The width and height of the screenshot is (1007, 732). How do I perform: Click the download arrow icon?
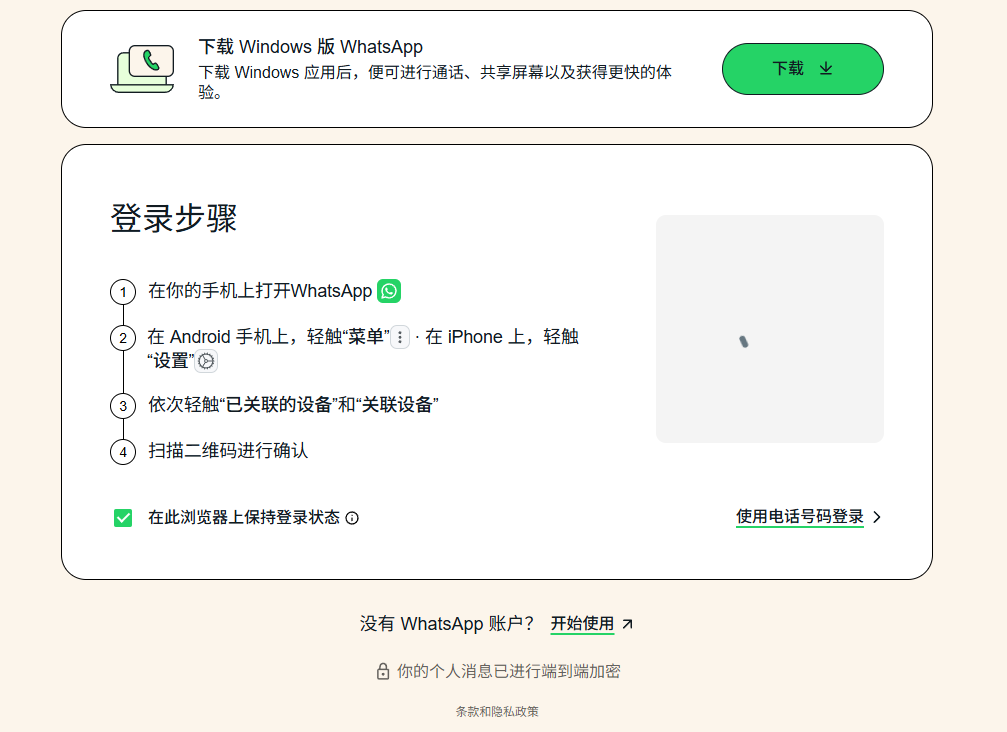(826, 69)
